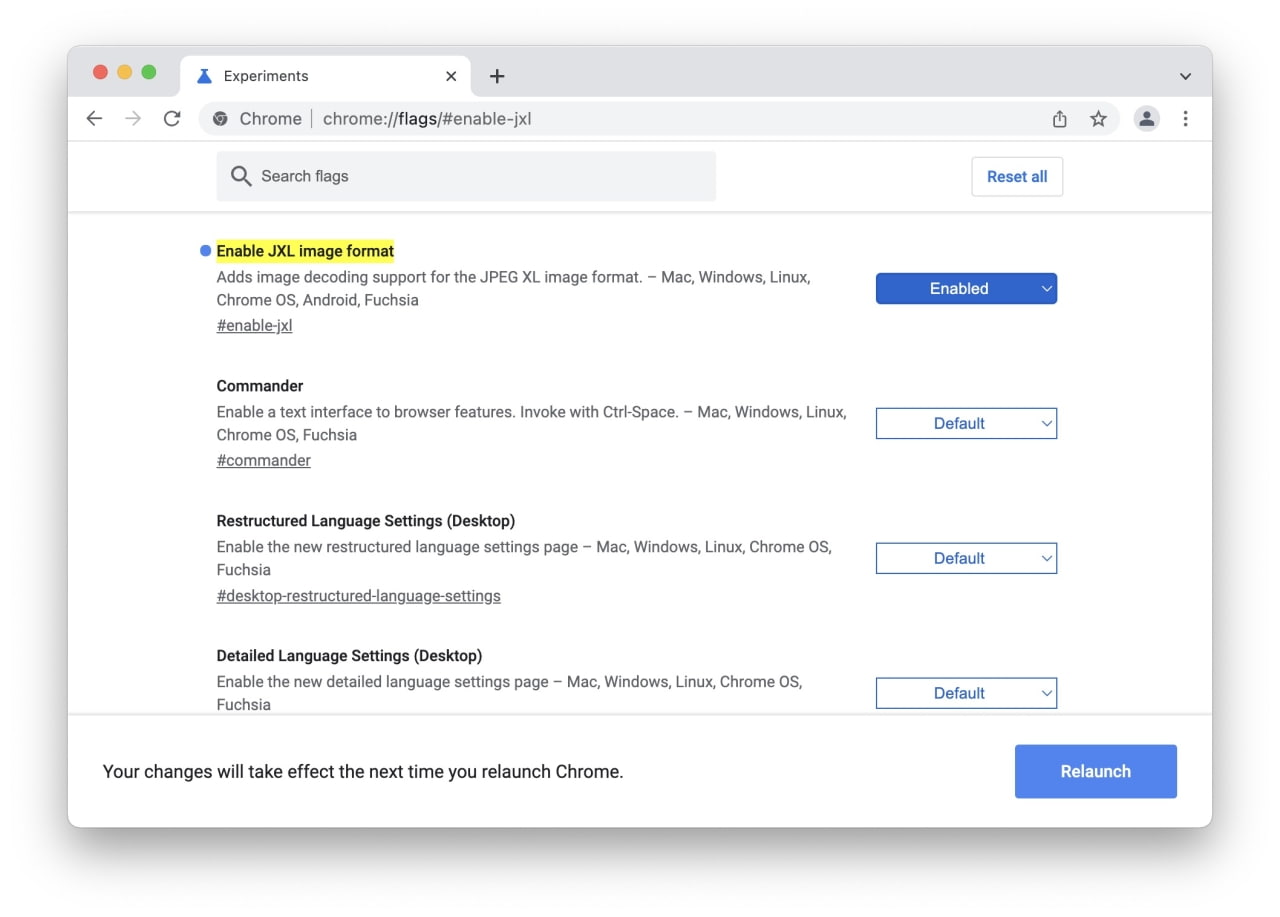Open the Commander flag dropdown
The image size is (1280, 917).
[x=966, y=424]
